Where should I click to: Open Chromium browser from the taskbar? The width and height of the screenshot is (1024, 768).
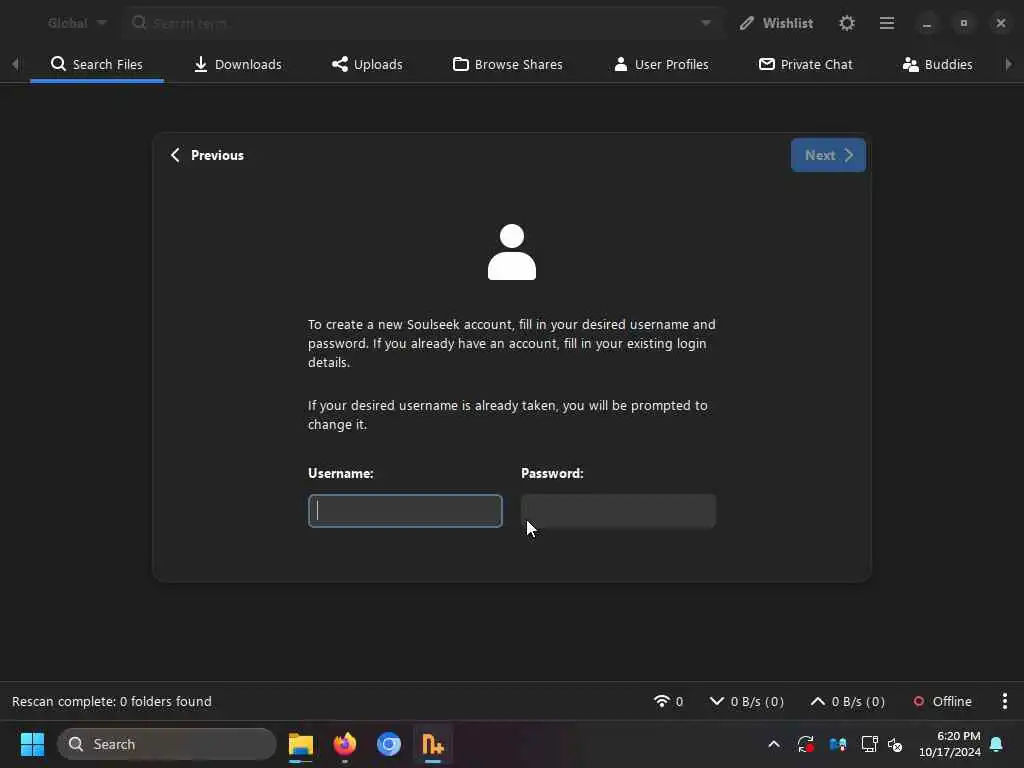point(389,744)
